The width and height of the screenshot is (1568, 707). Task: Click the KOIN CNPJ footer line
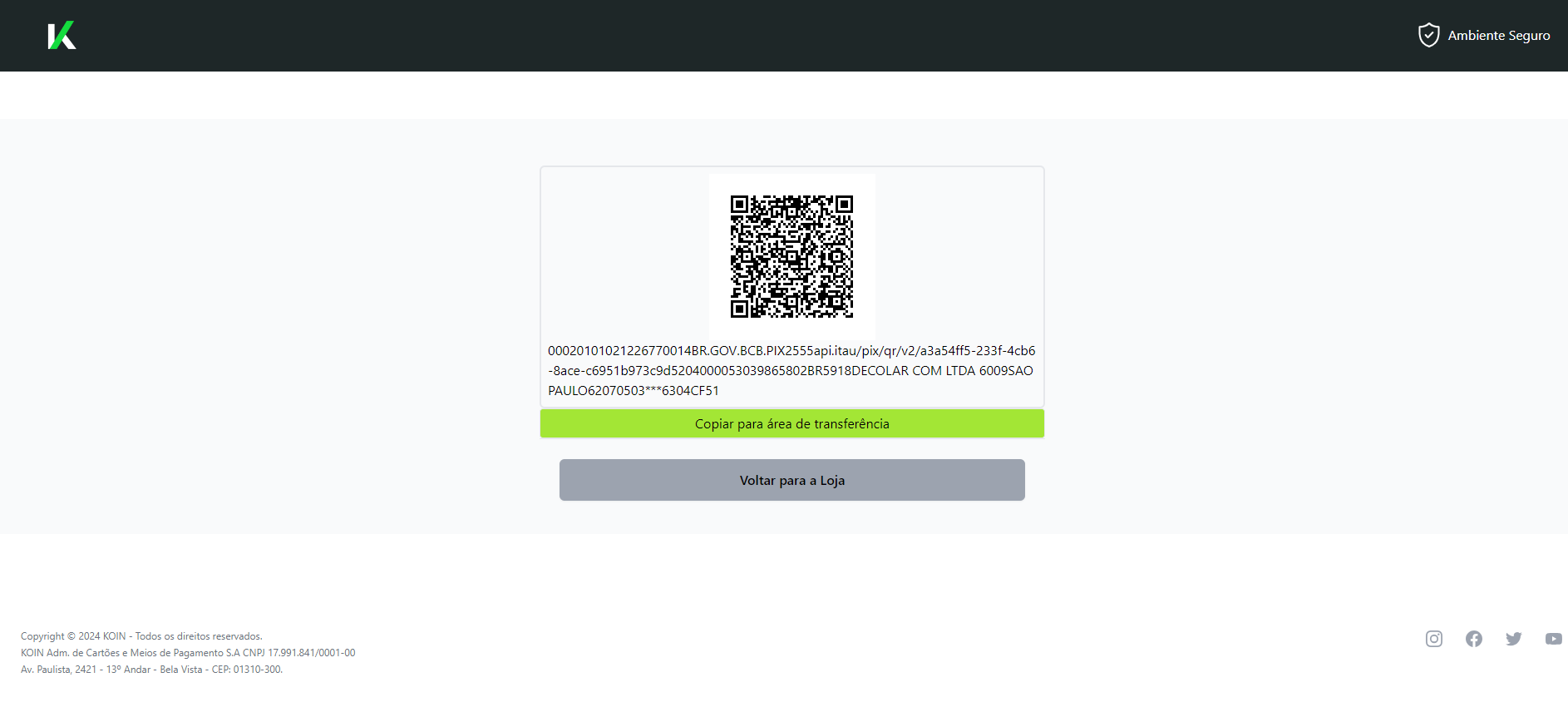click(188, 653)
